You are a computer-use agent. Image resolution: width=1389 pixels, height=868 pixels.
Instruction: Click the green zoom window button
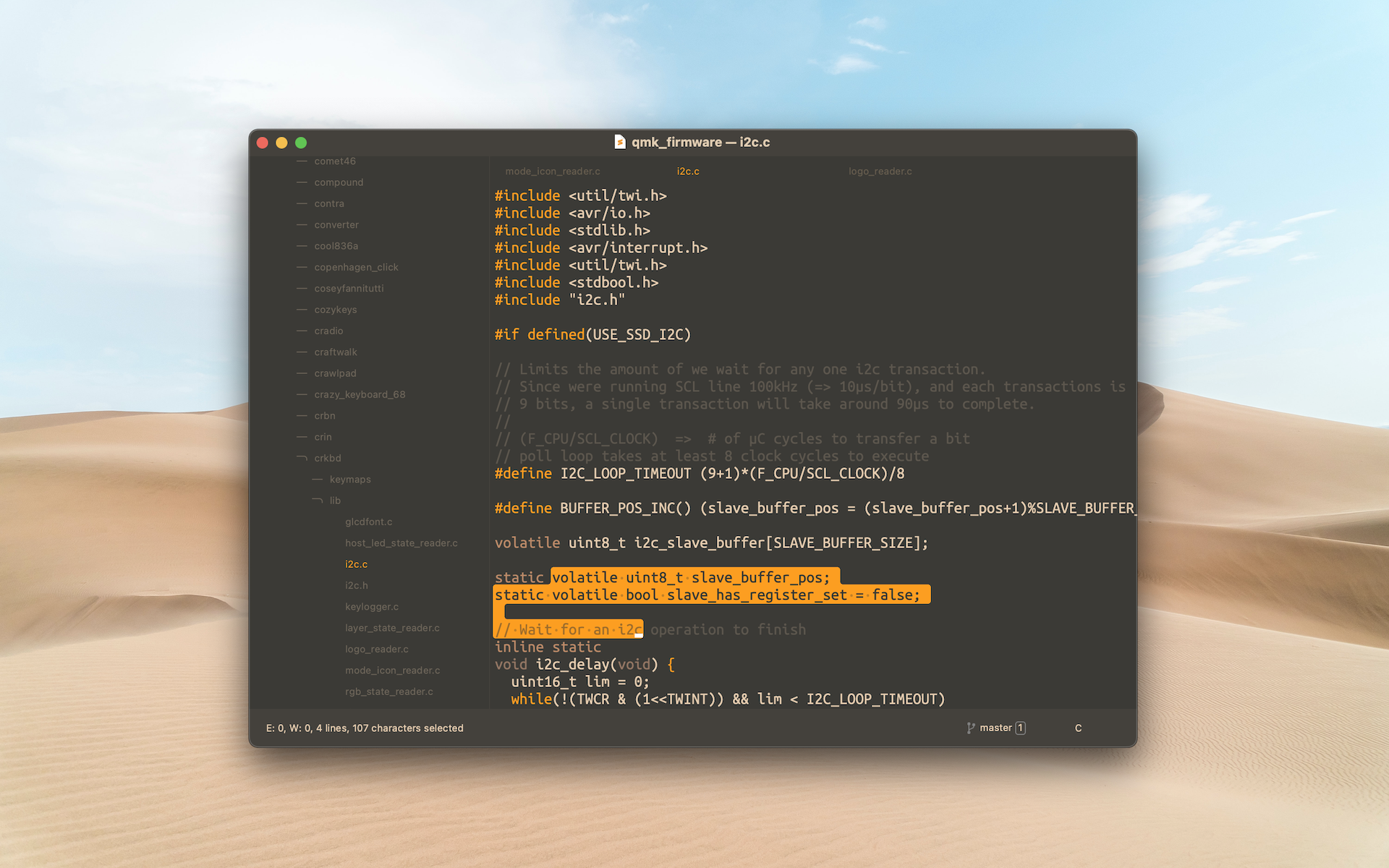[x=301, y=142]
